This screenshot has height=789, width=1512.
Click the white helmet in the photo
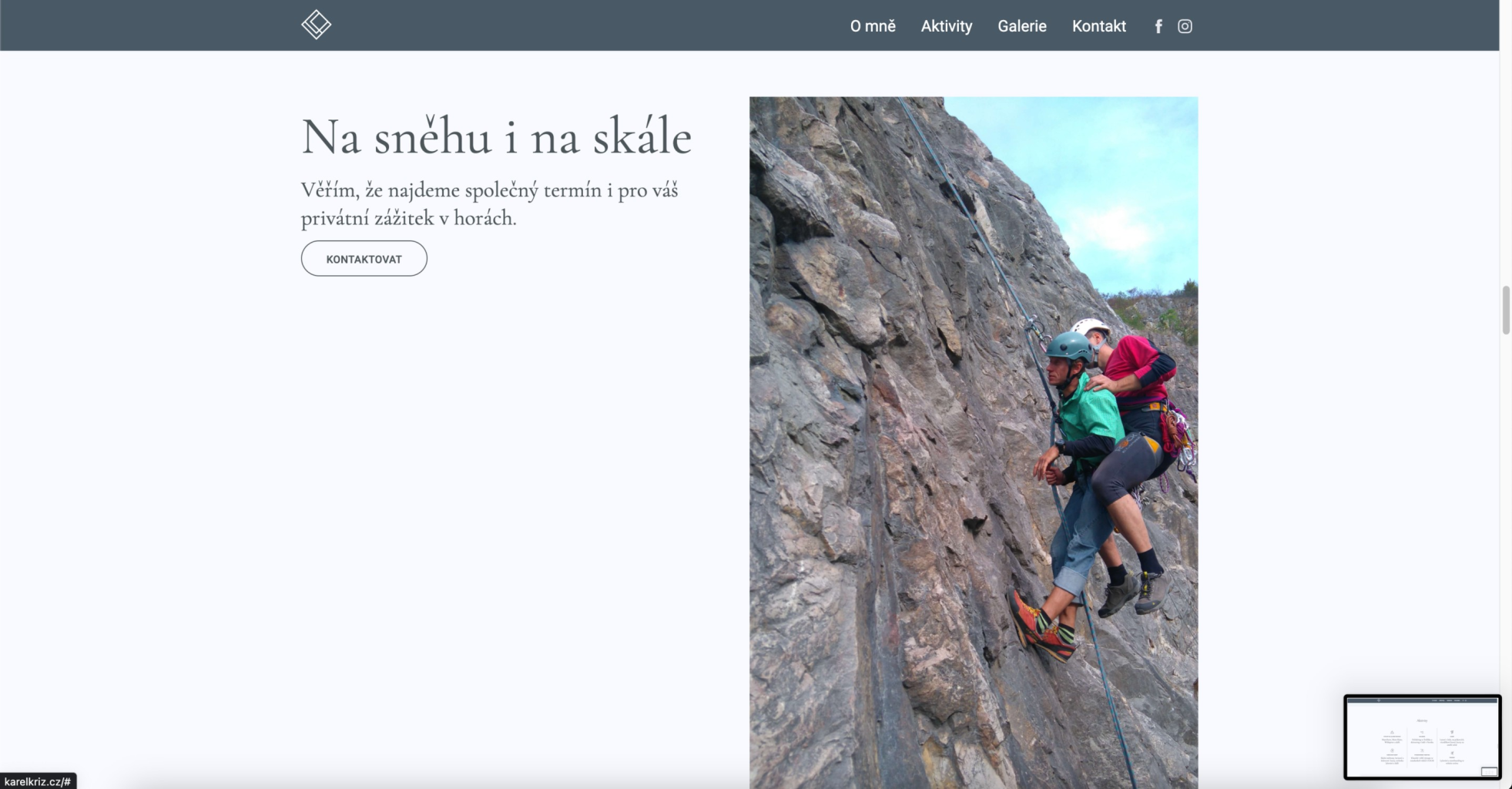pos(1089,326)
